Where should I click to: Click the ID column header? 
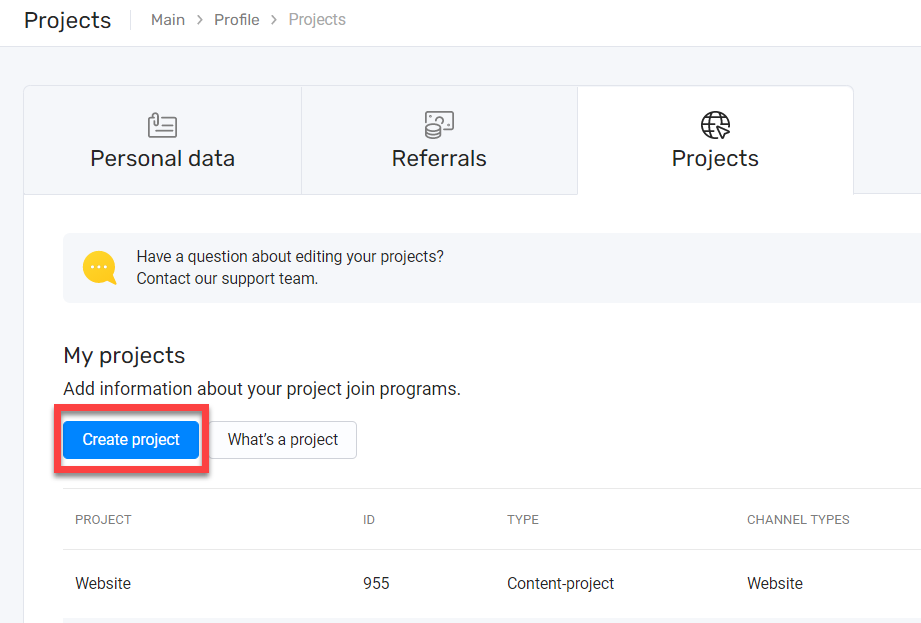pos(369,520)
